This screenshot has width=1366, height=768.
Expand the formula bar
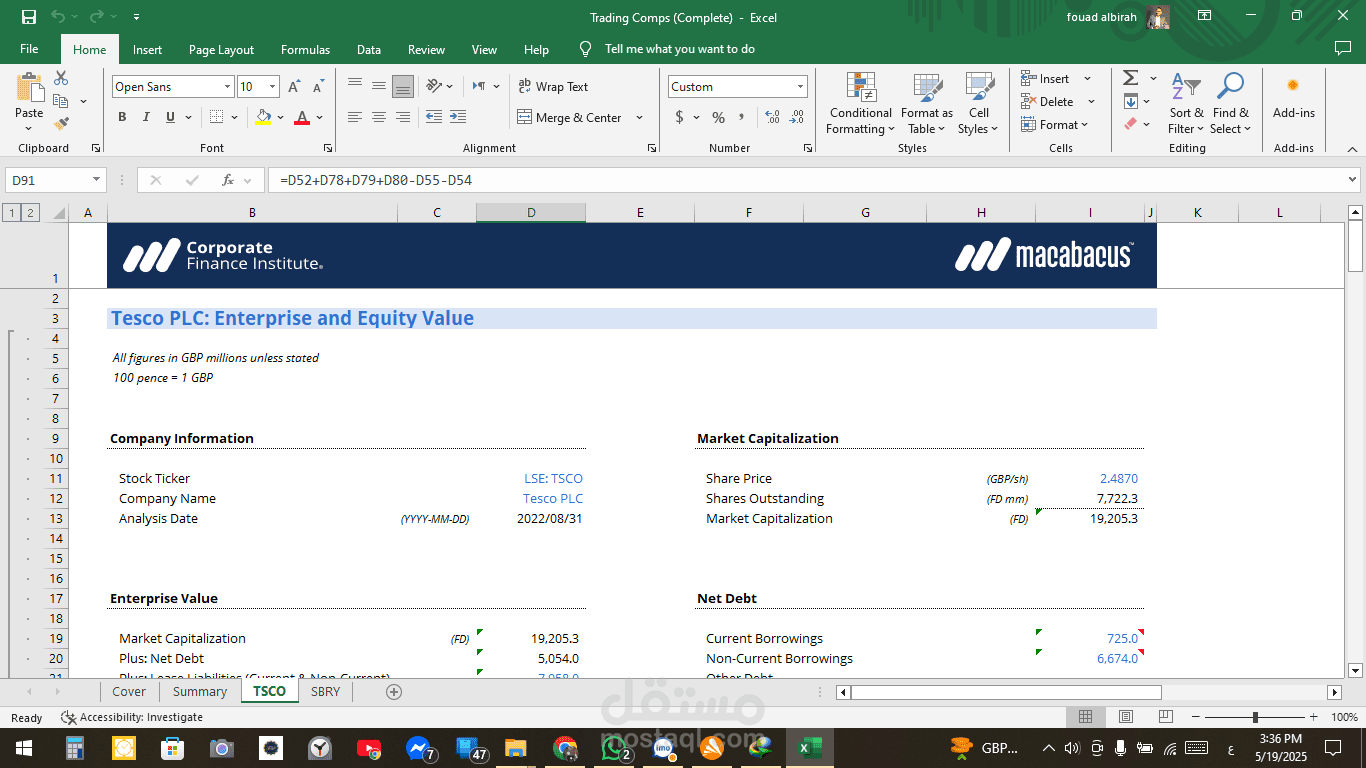pos(1353,180)
